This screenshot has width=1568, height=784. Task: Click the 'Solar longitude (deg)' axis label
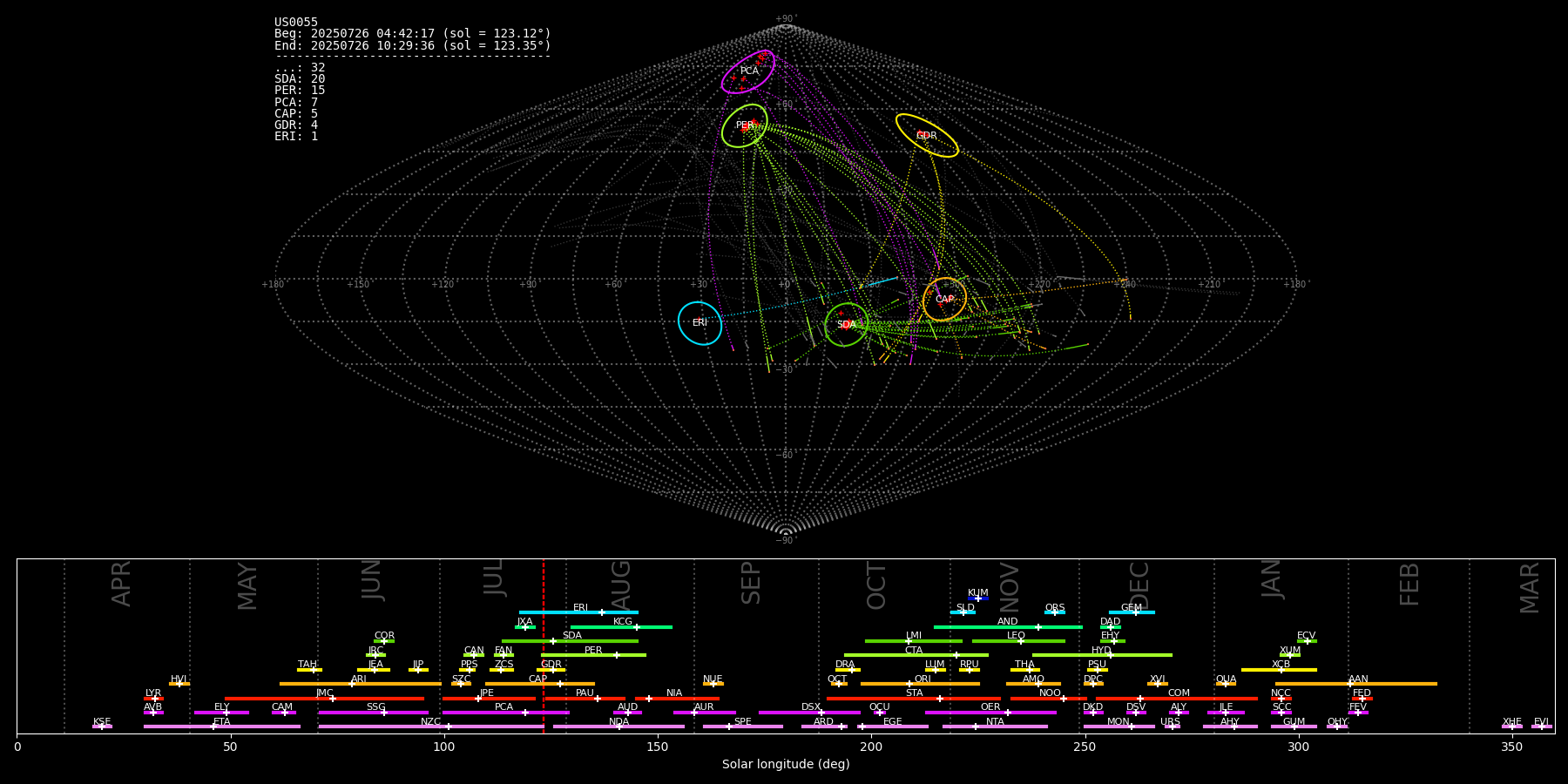point(786,765)
